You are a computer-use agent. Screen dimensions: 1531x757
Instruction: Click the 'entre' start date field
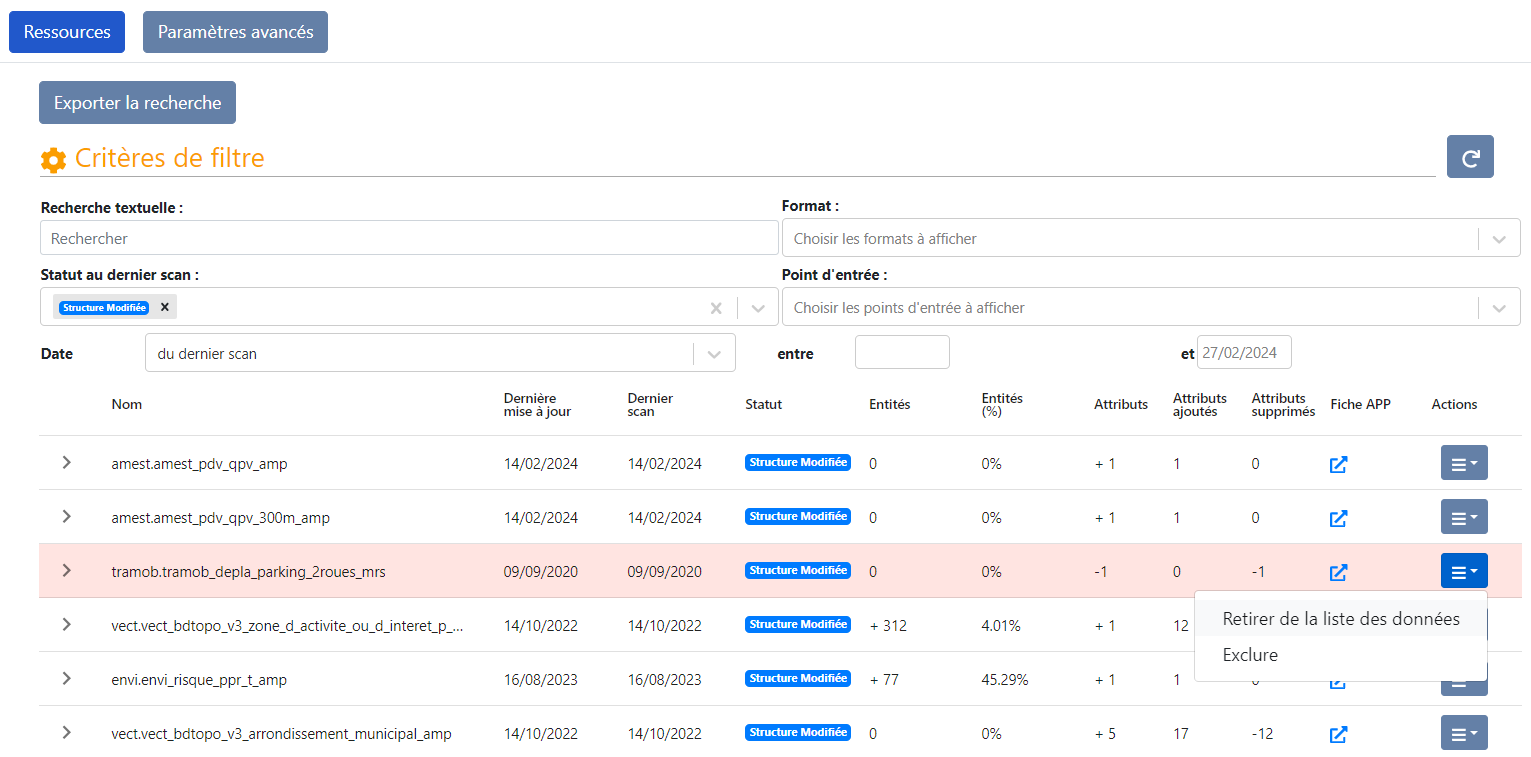coord(902,352)
